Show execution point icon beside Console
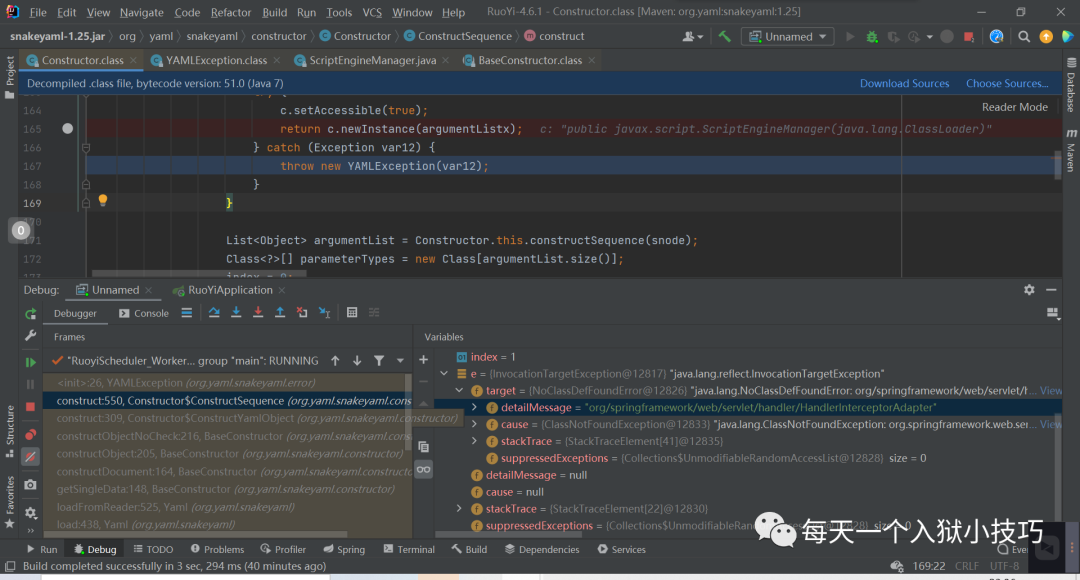Viewport: 1080px width, 580px height. click(x=187, y=313)
